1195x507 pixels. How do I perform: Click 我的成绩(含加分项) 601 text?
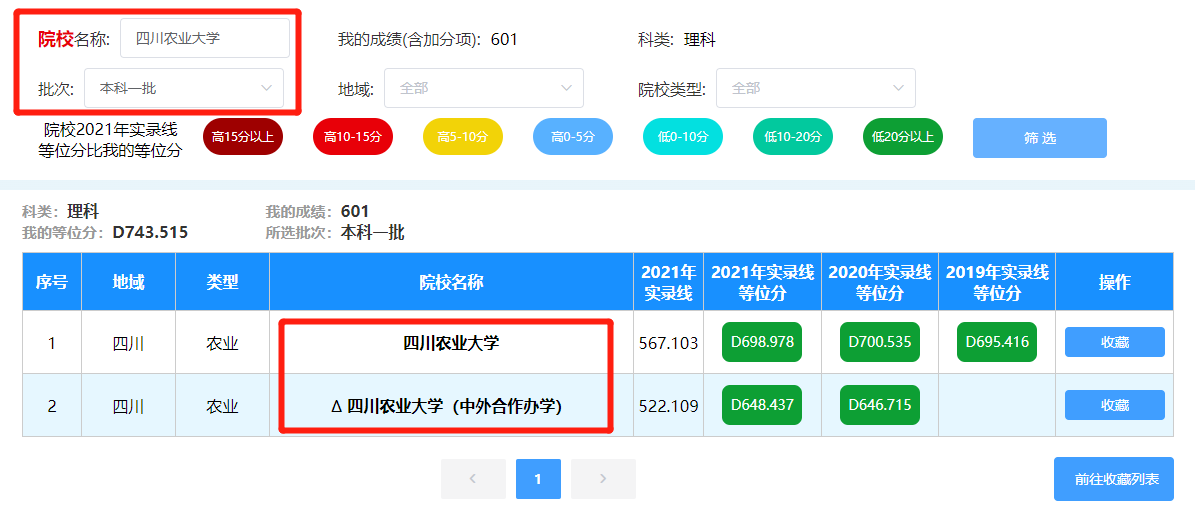tap(428, 40)
